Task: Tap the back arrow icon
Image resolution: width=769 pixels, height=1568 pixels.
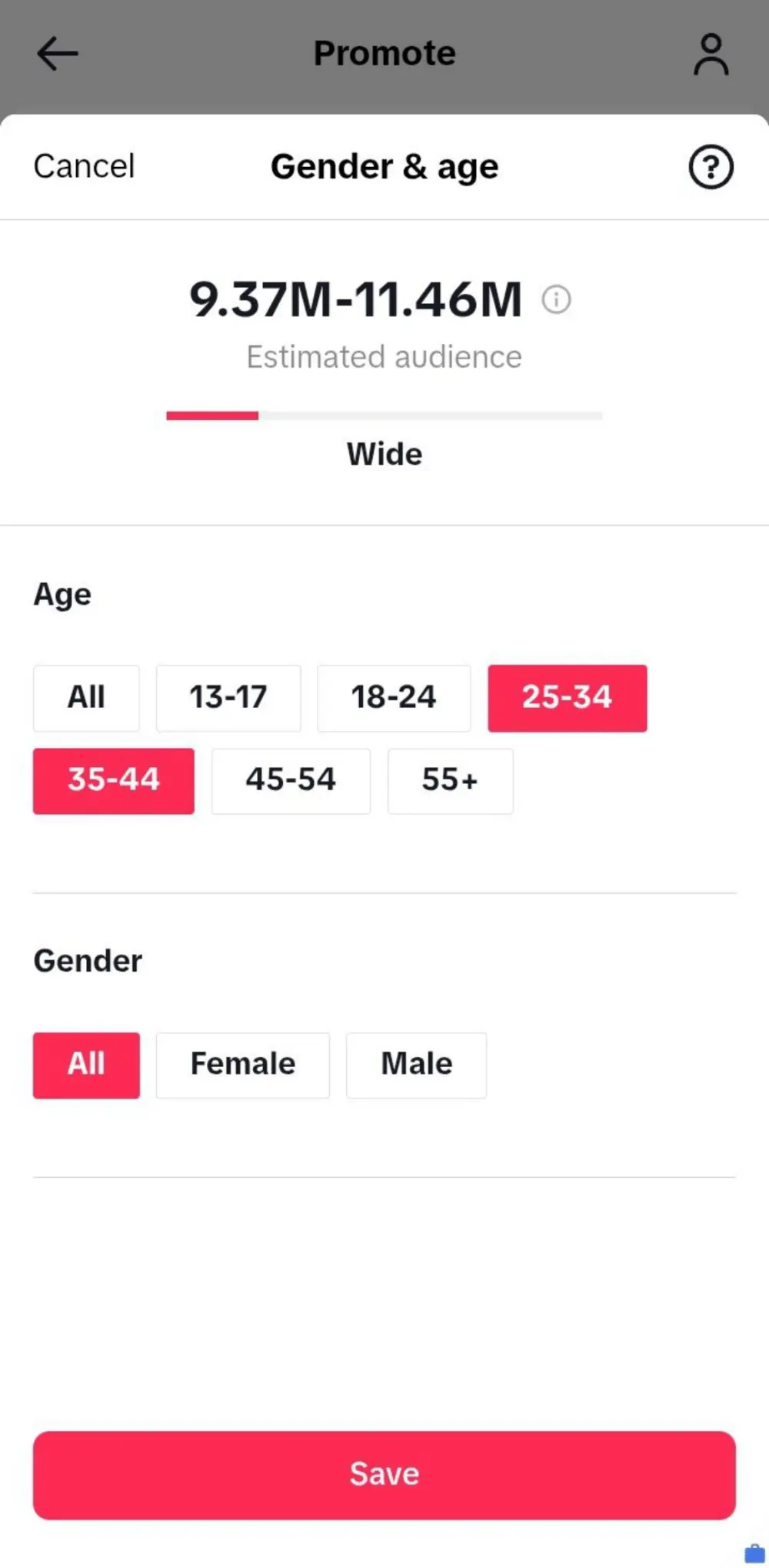Action: tap(58, 54)
